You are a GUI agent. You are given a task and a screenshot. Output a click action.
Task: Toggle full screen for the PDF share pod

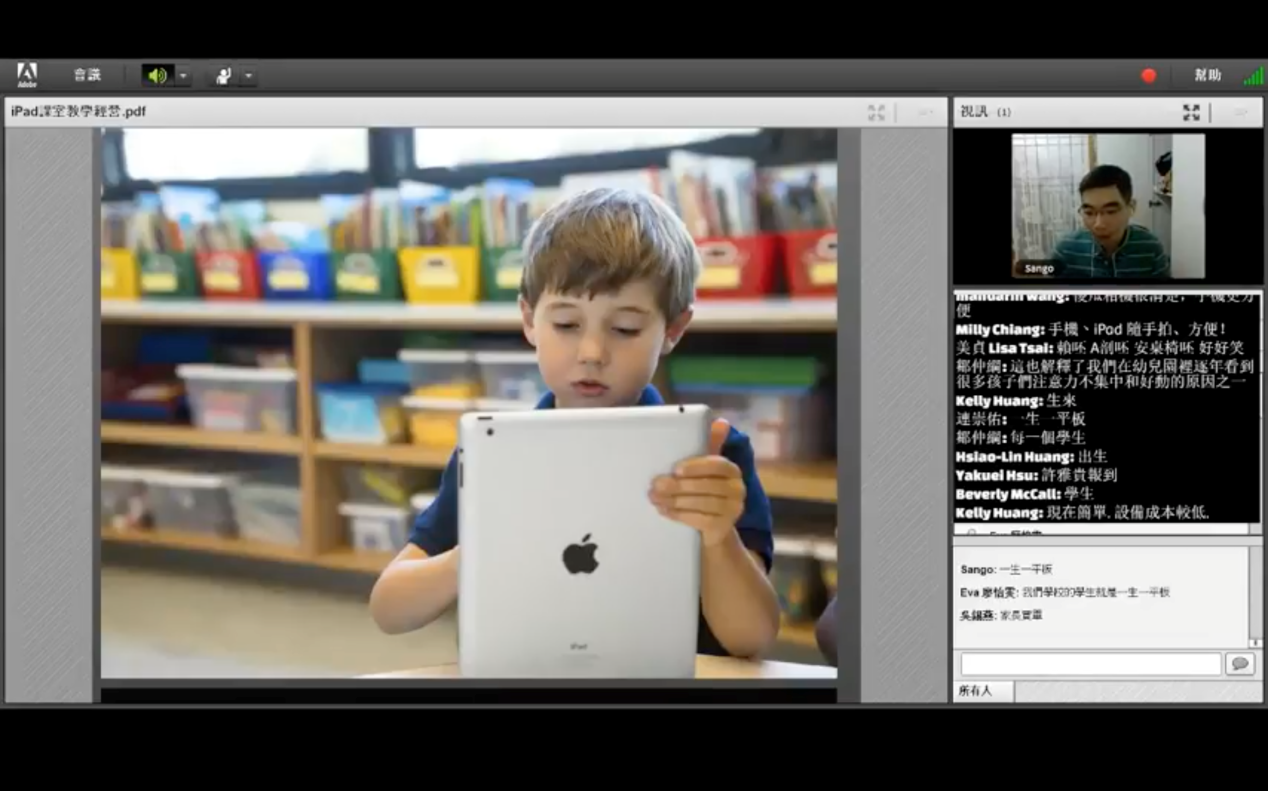876,112
